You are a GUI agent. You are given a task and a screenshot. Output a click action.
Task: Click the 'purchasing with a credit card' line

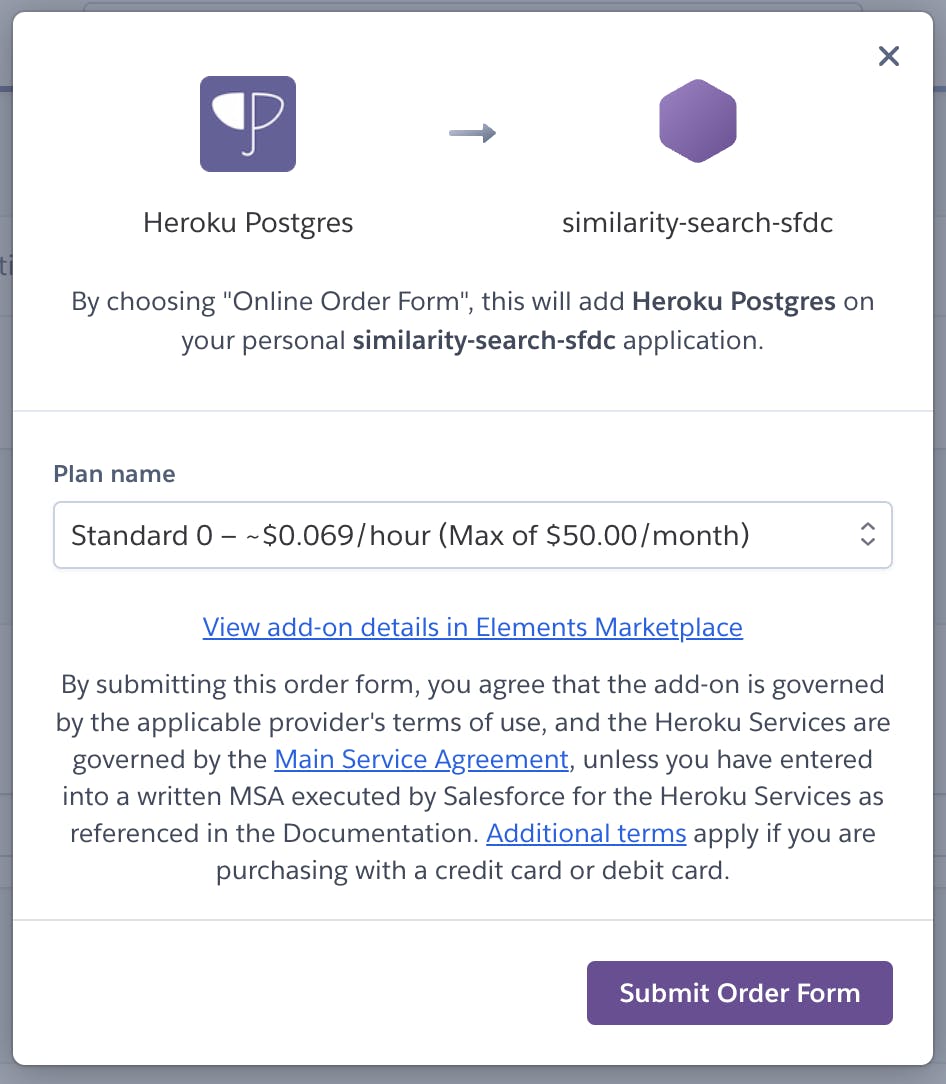[x=473, y=870]
